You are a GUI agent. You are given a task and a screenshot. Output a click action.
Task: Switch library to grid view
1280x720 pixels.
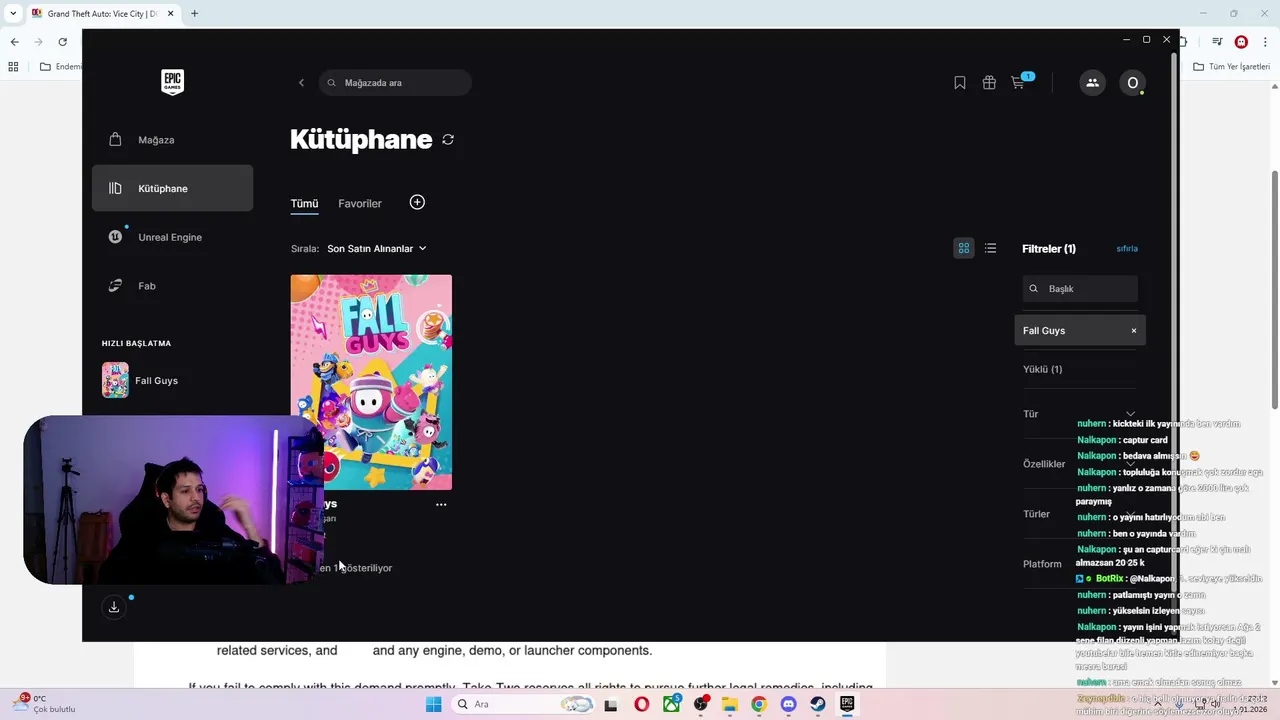964,248
